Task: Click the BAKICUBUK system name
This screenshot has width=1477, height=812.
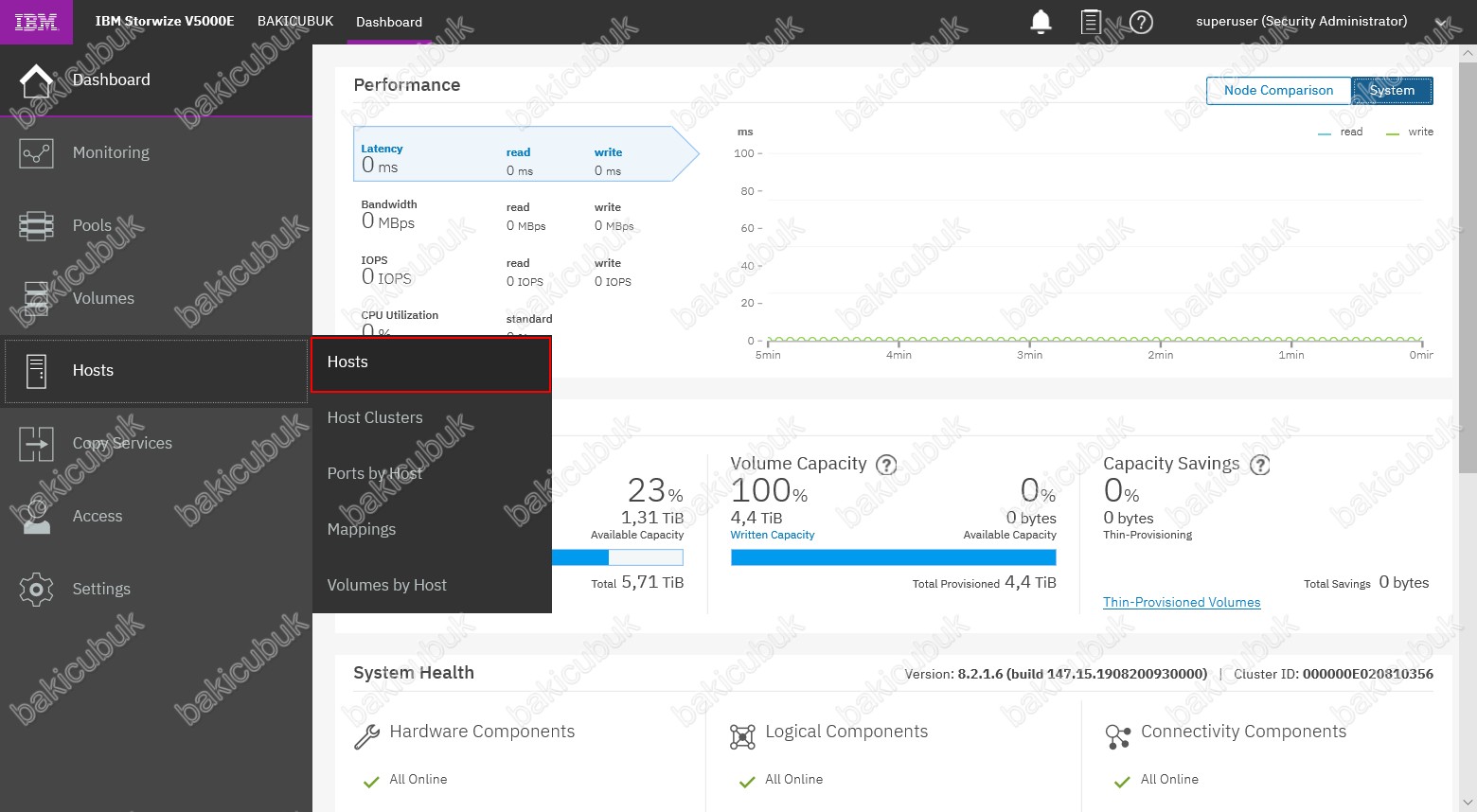Action: pos(295,22)
